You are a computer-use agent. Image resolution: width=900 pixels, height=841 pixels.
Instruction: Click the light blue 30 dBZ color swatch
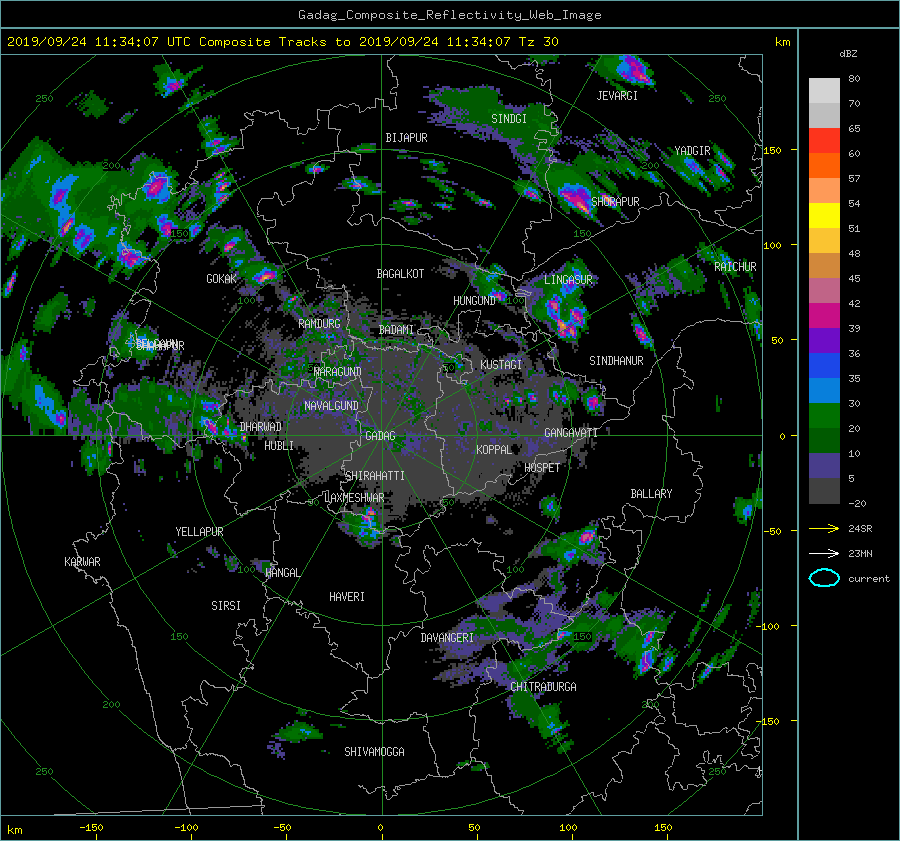(x=824, y=390)
